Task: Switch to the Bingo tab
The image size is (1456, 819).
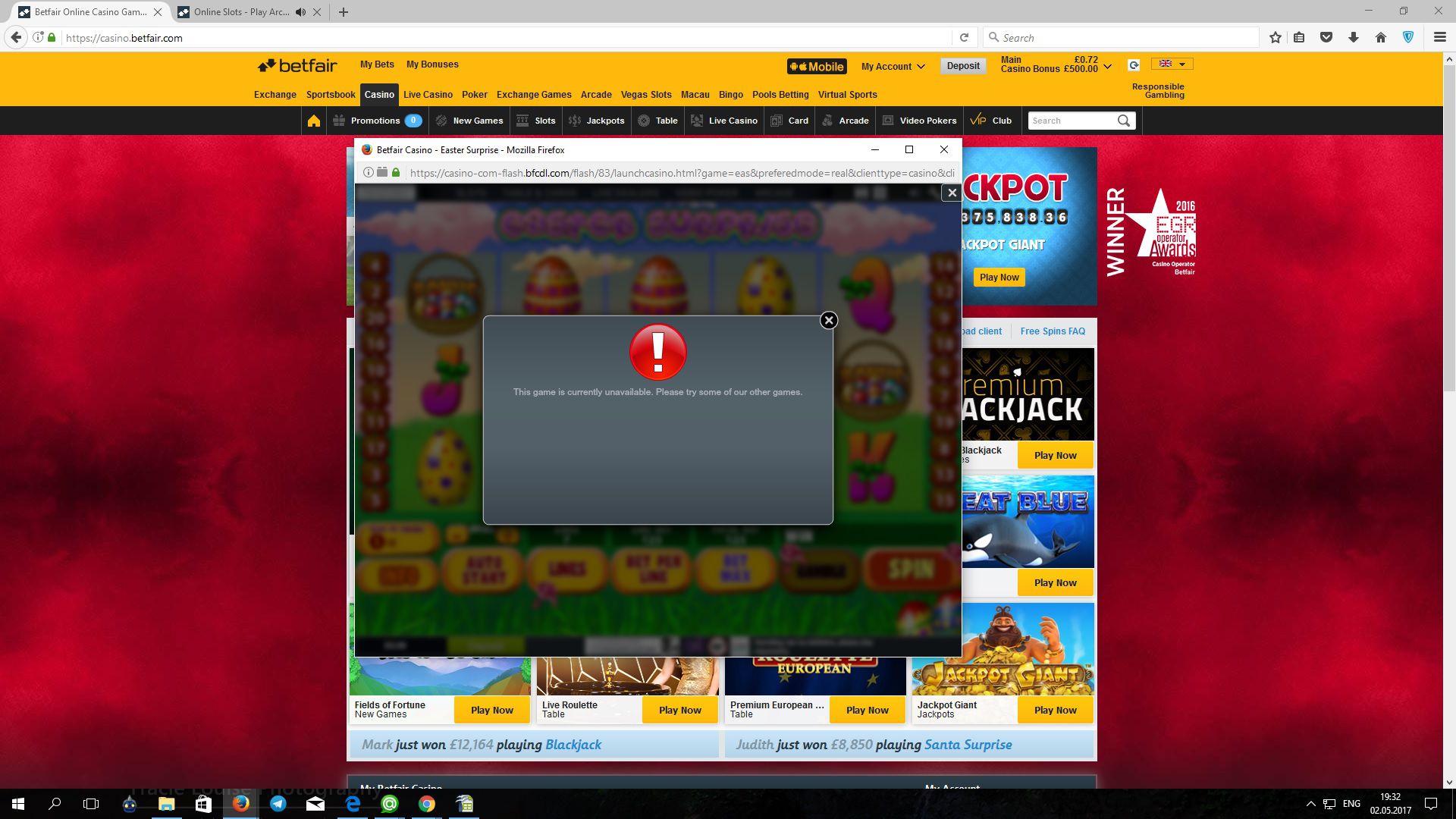Action: coord(731,95)
